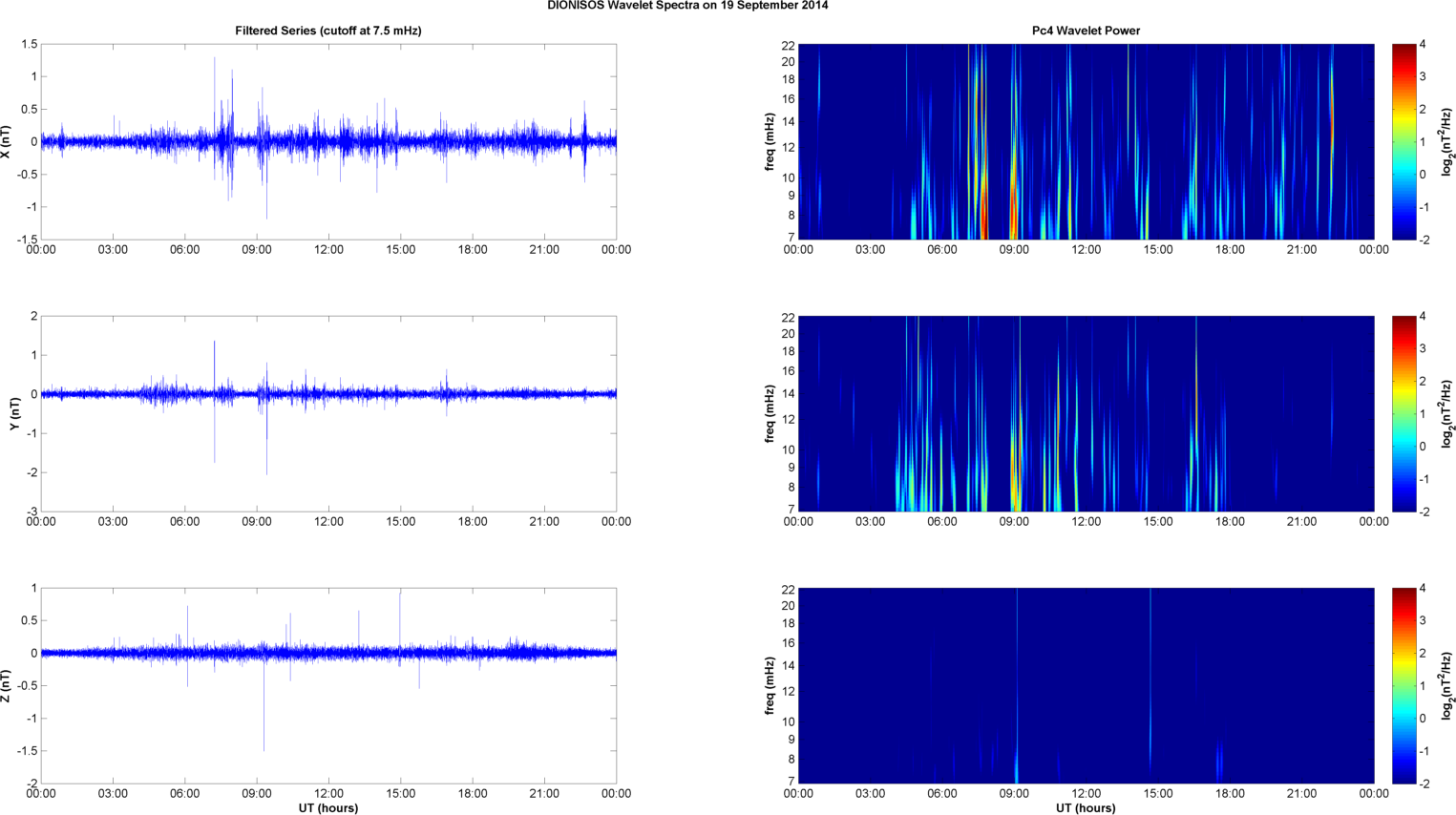Click the '4' tick on the top colorbar
Viewport: 1456px width, 815px height.
pos(1423,44)
